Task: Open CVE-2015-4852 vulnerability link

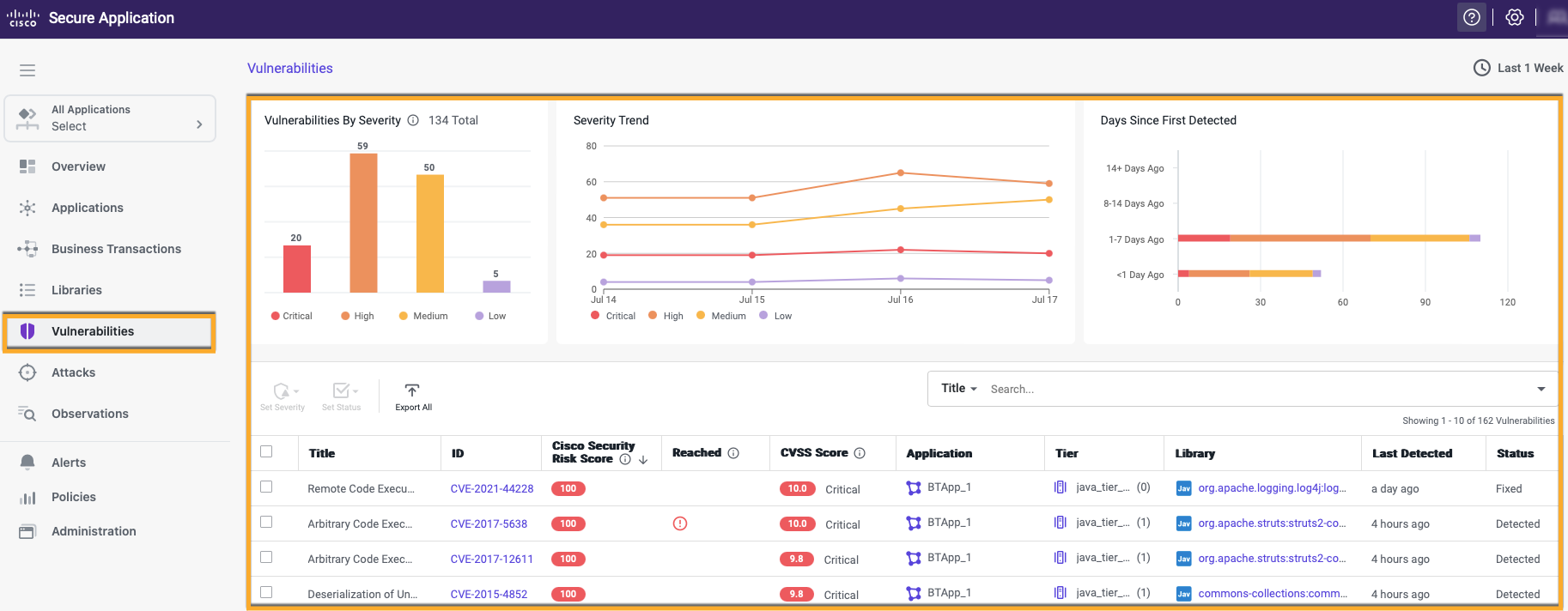Action: click(x=489, y=595)
